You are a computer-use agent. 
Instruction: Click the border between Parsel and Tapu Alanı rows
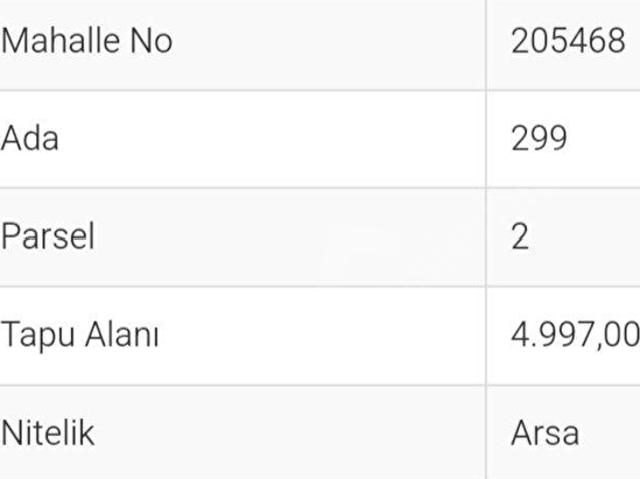(x=240, y=286)
